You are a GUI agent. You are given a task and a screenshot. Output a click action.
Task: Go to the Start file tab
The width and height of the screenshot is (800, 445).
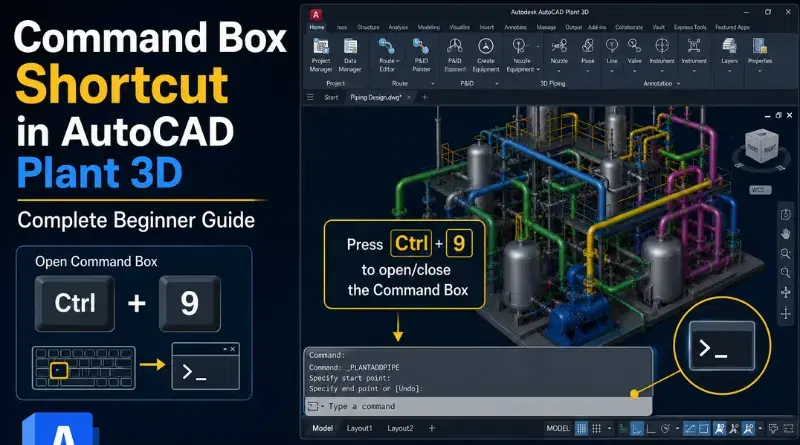point(331,97)
